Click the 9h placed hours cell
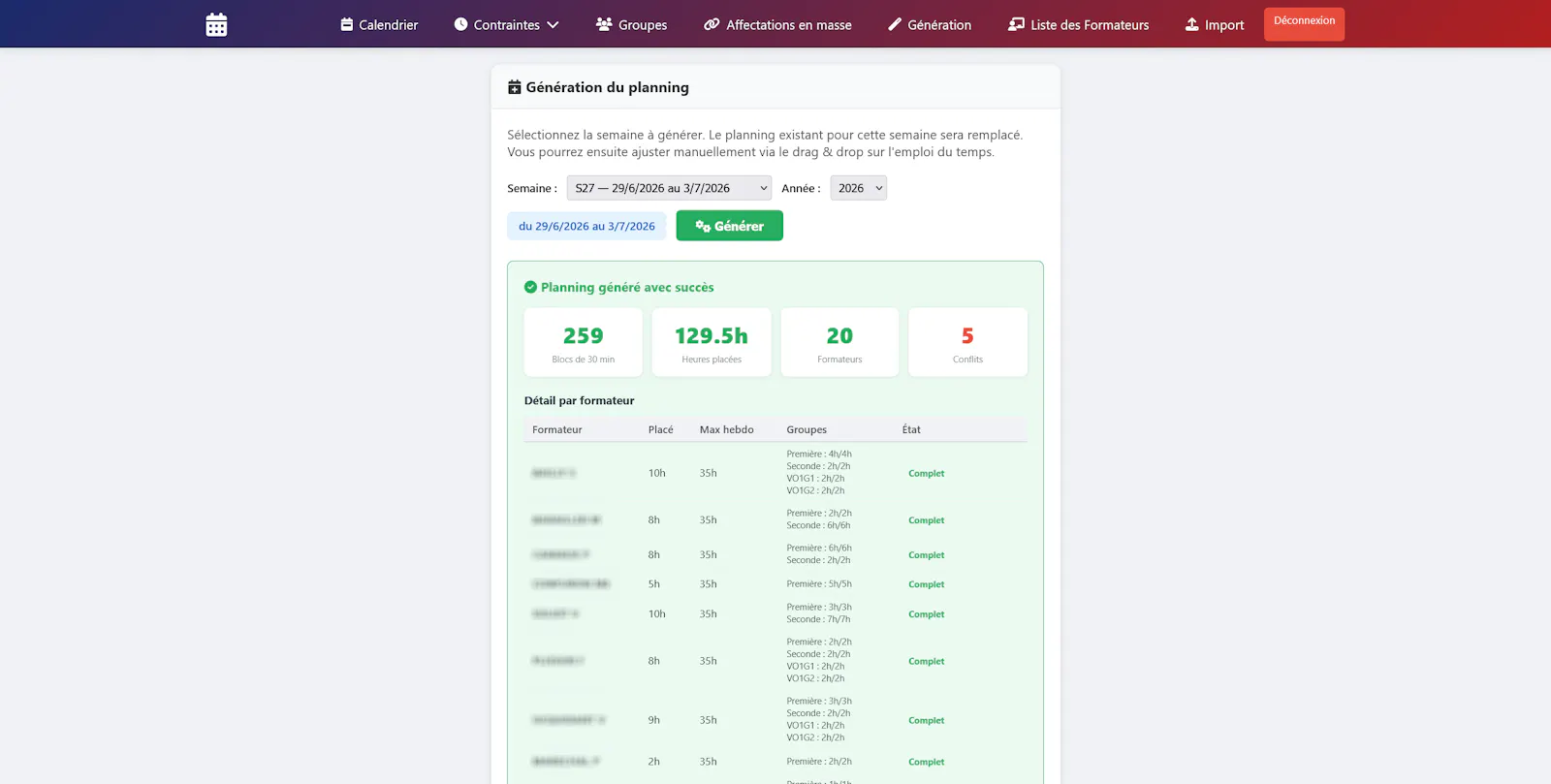This screenshot has width=1551, height=784. point(654,720)
